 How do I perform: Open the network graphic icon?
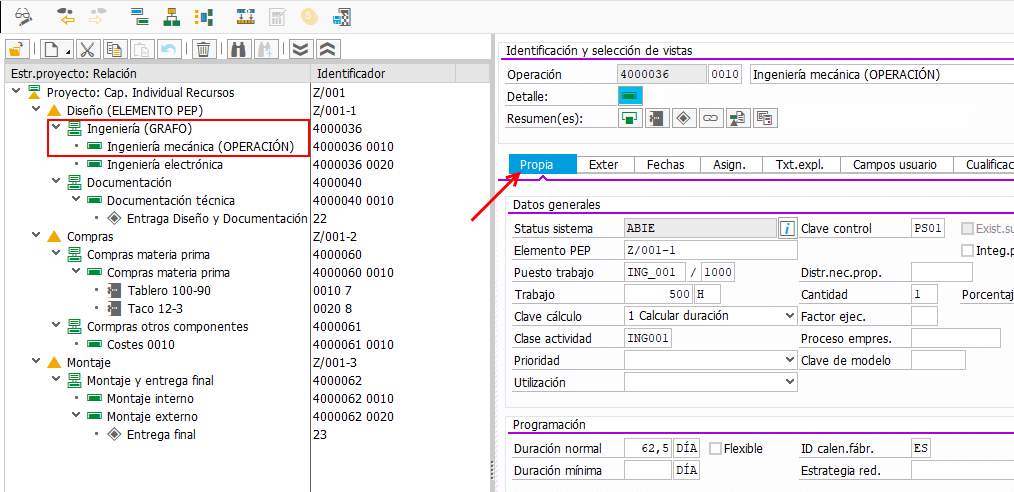click(x=204, y=16)
